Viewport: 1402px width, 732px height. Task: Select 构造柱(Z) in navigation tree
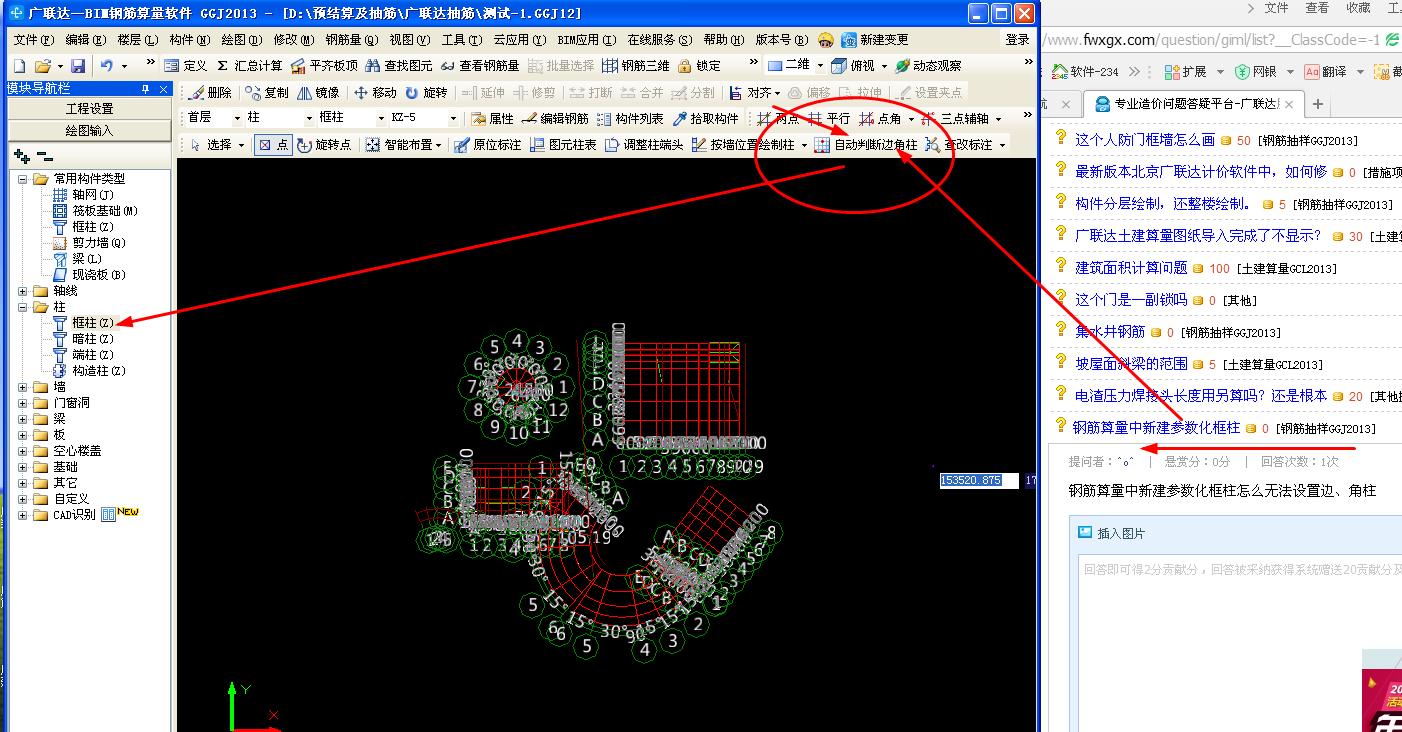pos(98,371)
